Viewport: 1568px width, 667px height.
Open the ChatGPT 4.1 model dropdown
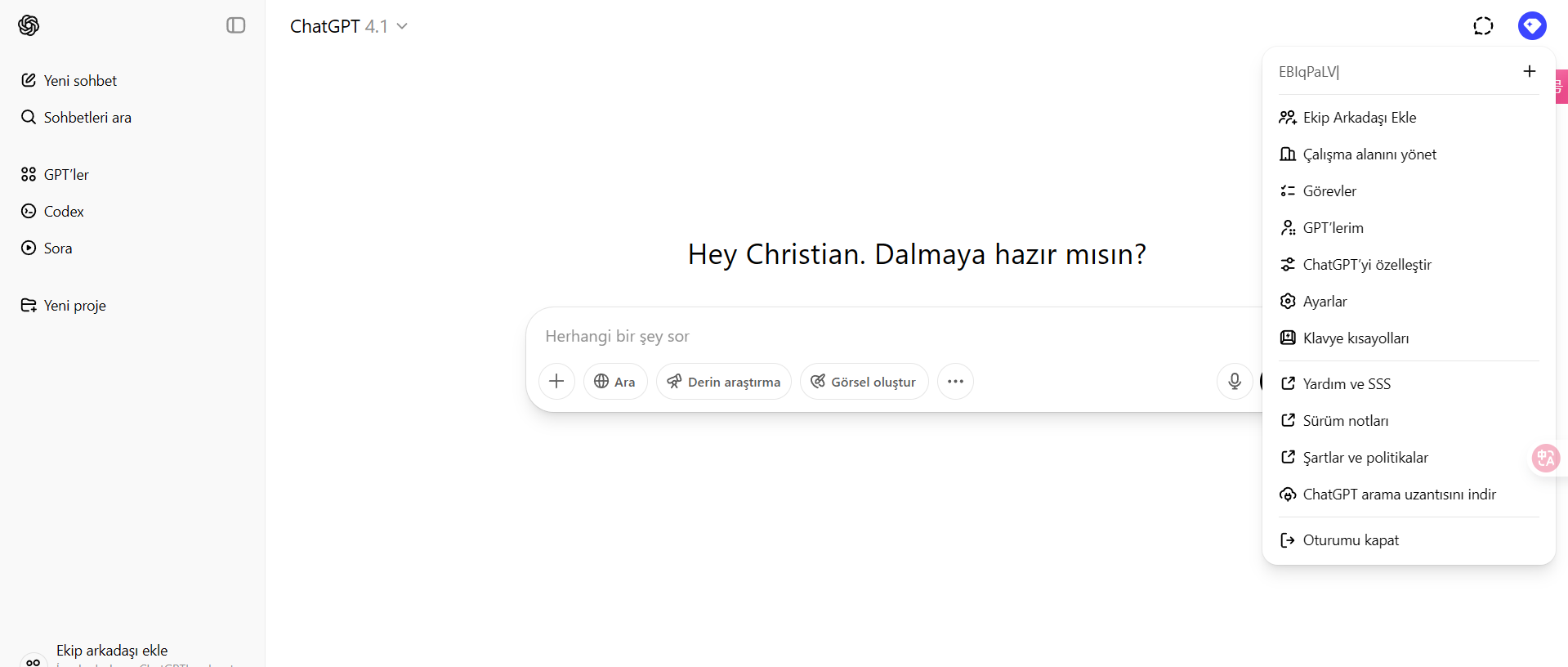coord(349,26)
